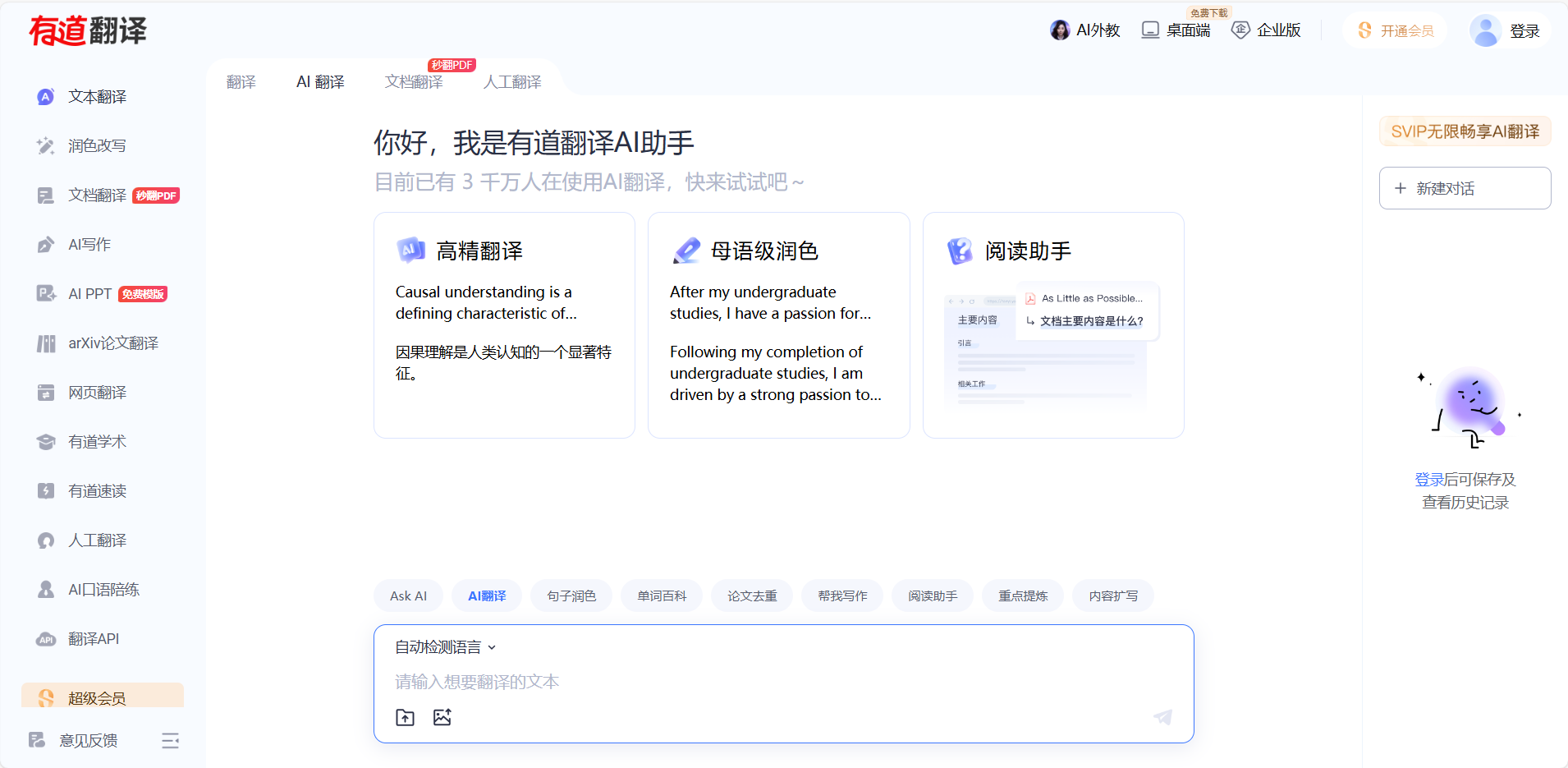Click the 高精翻译 card AI icon
This screenshot has width=1568, height=768.
pyautogui.click(x=410, y=250)
